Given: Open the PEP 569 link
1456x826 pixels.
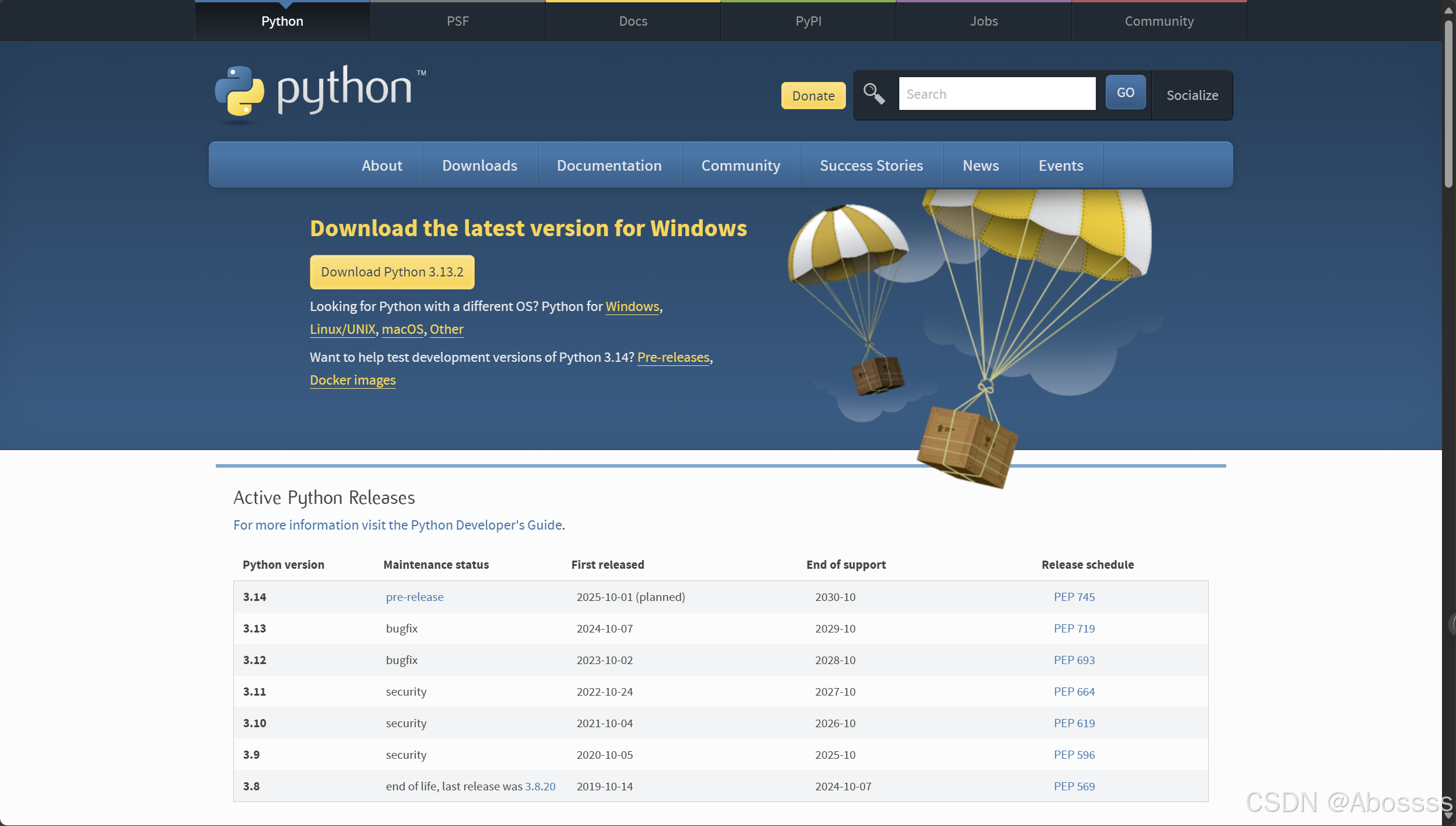Looking at the screenshot, I should click(x=1074, y=786).
